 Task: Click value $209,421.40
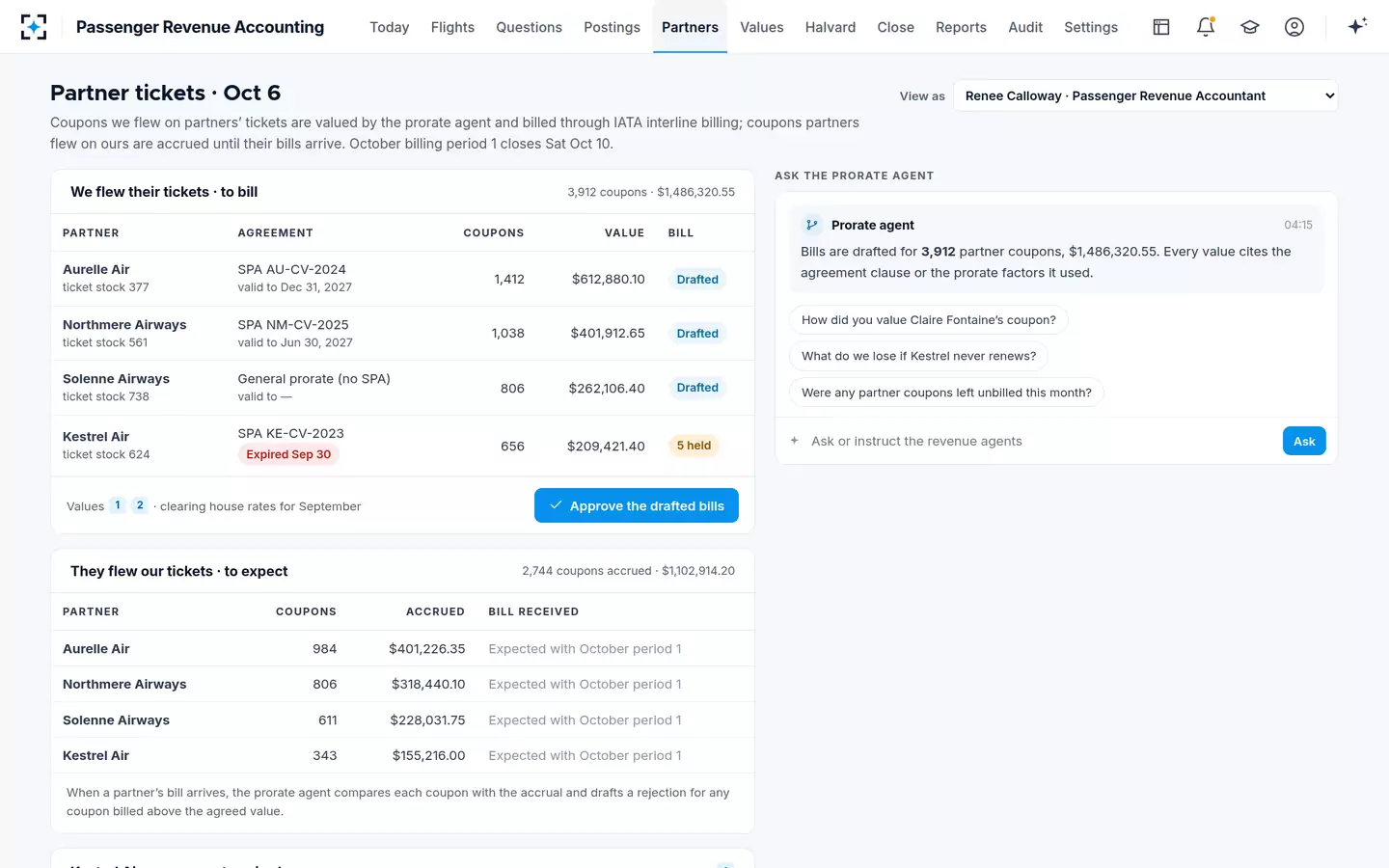(606, 447)
